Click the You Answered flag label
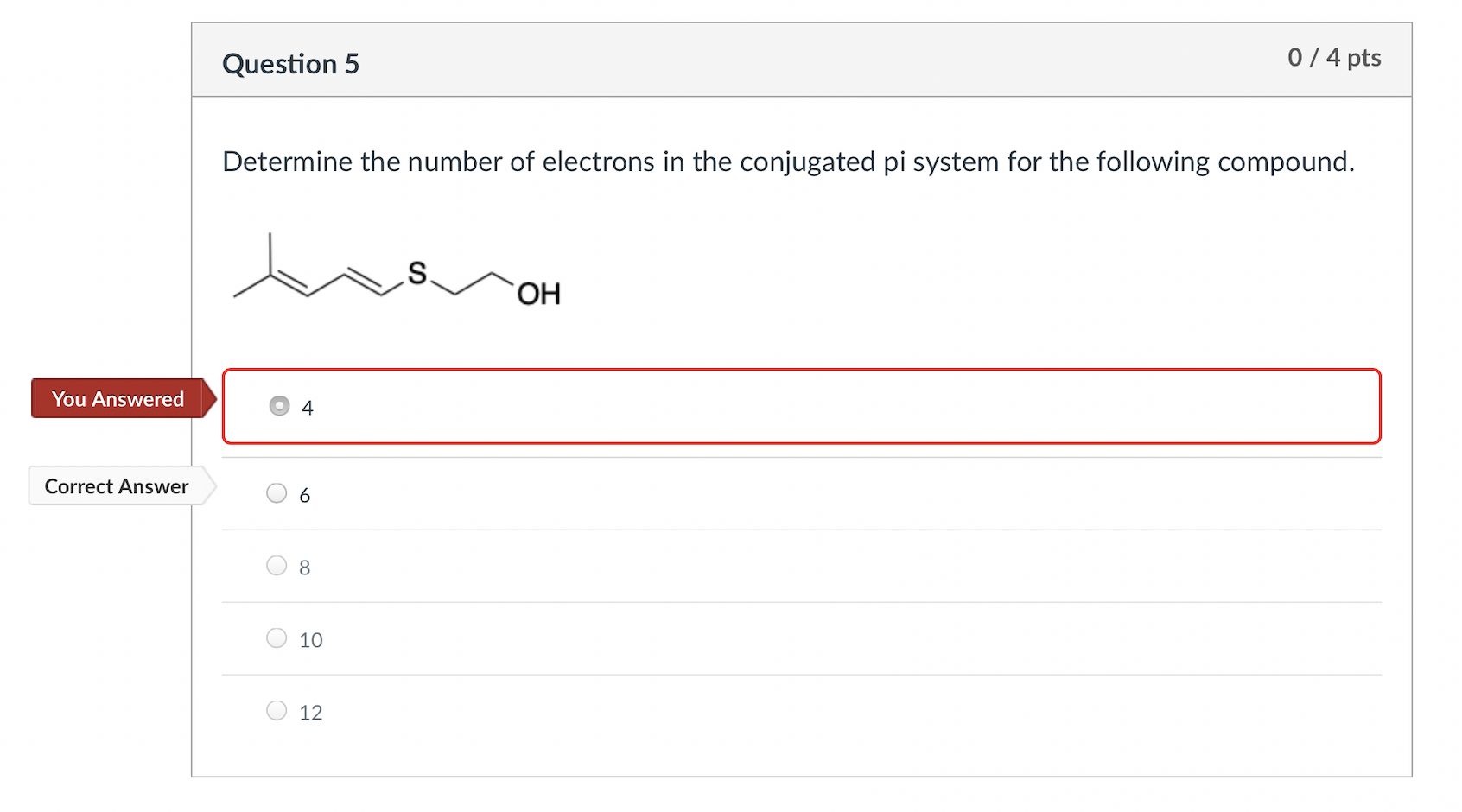This screenshot has width=1462, height=812. (118, 398)
